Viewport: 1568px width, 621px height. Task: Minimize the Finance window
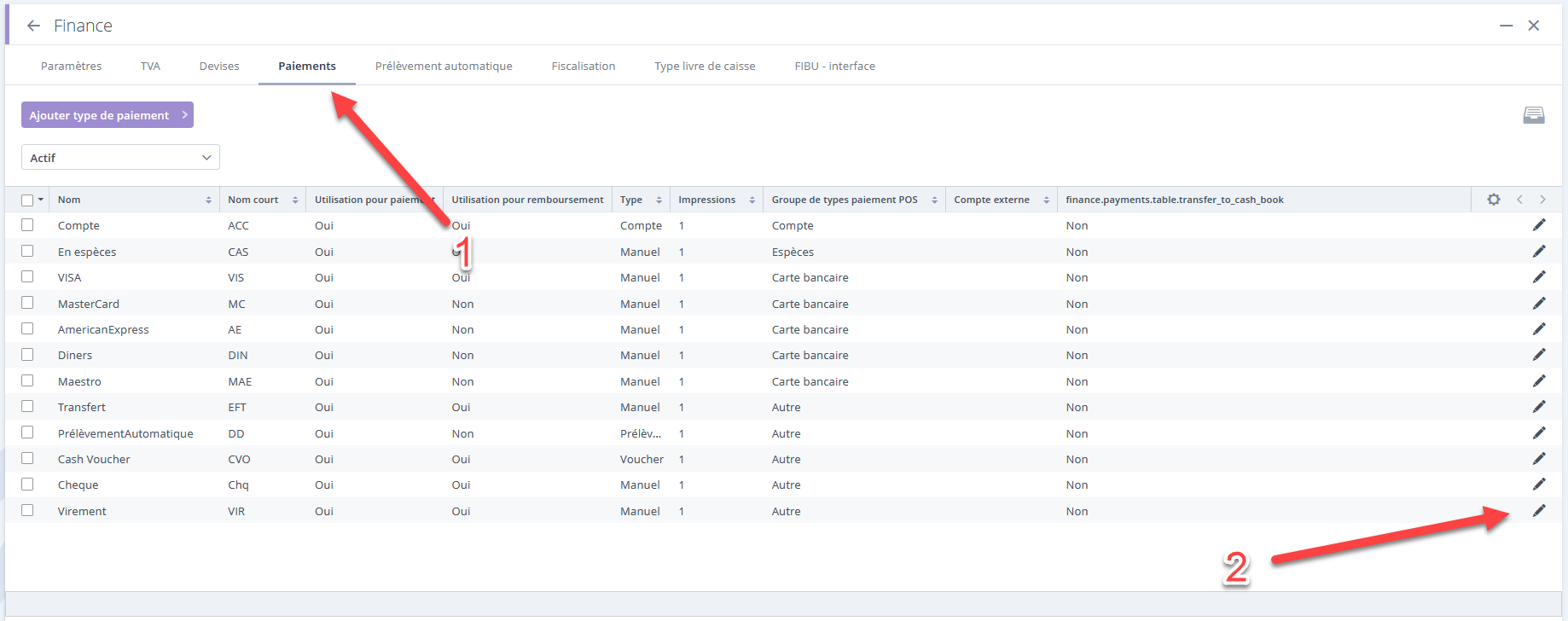1507,26
